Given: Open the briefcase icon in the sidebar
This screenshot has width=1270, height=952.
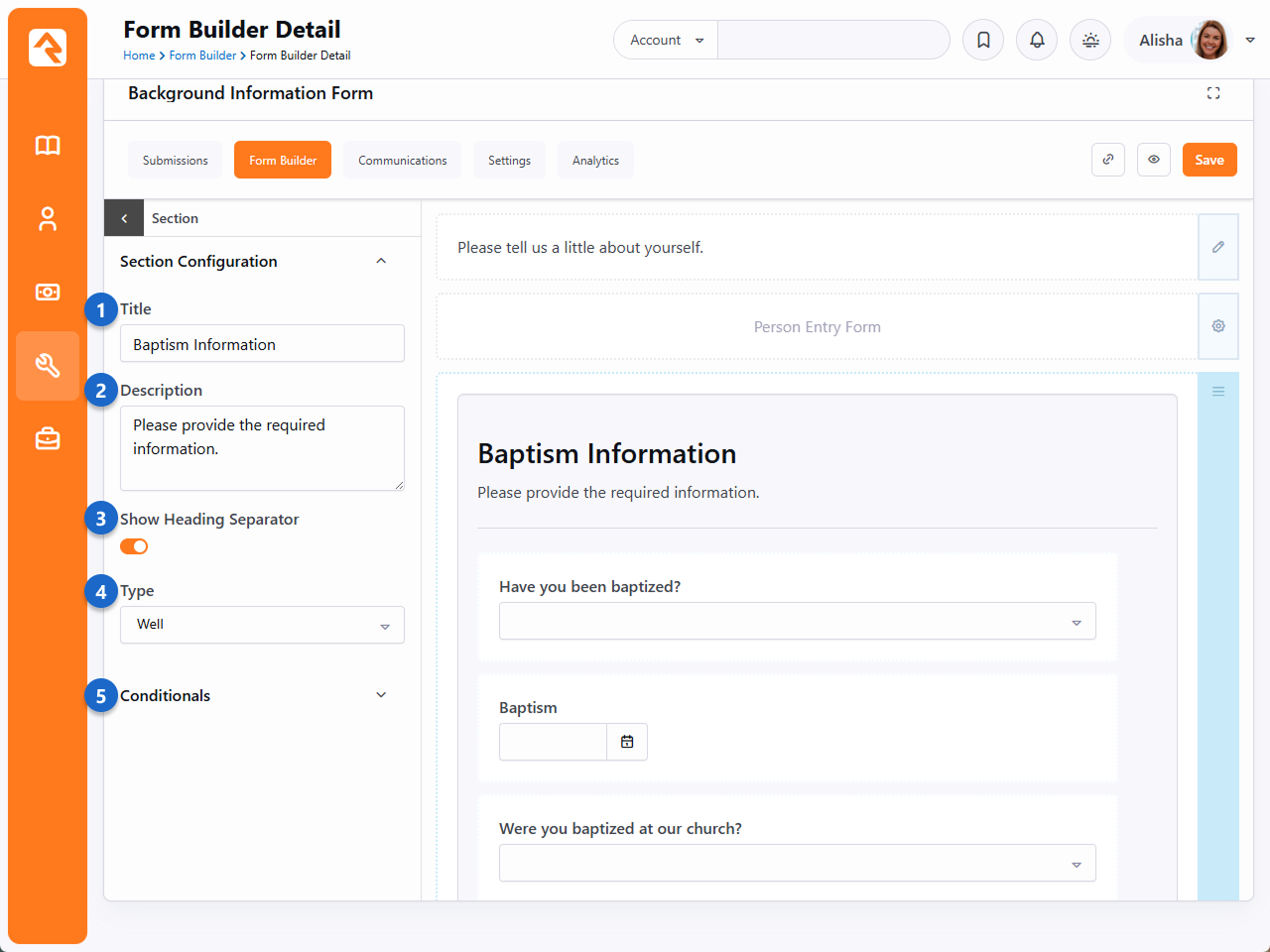Looking at the screenshot, I should coord(48,439).
